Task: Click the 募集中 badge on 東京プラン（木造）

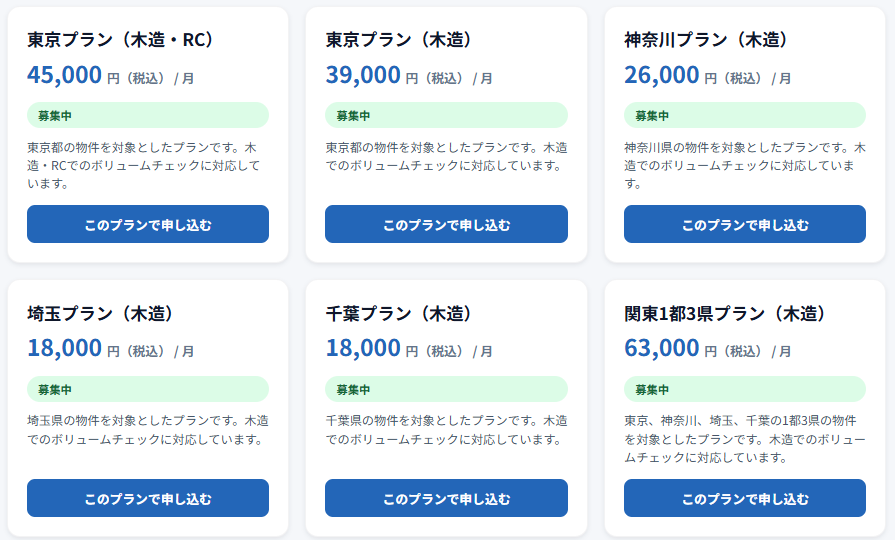Action: point(446,115)
